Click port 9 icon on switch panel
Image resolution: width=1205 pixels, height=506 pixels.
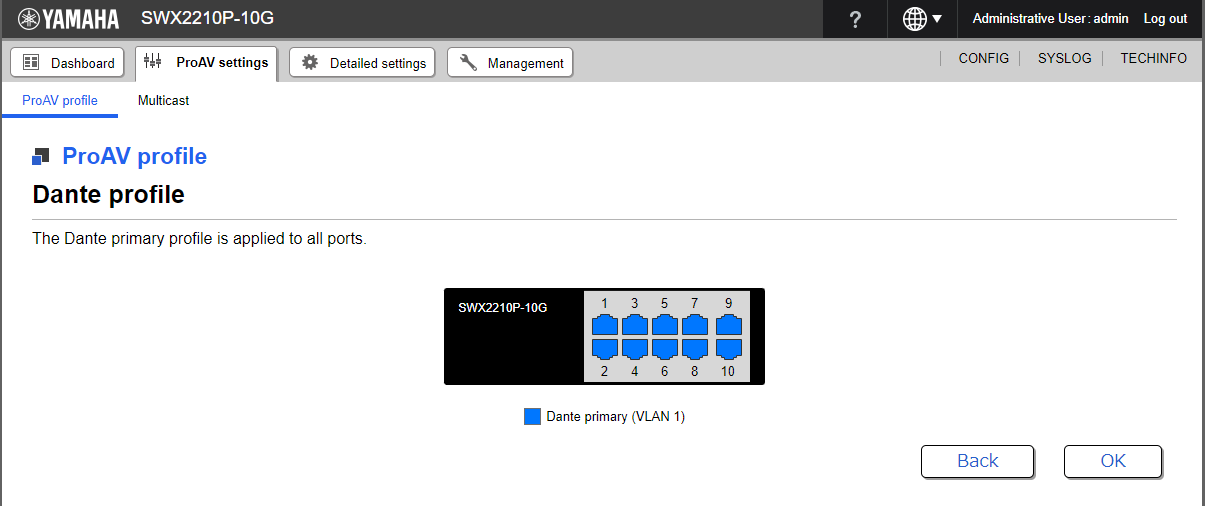tap(728, 325)
